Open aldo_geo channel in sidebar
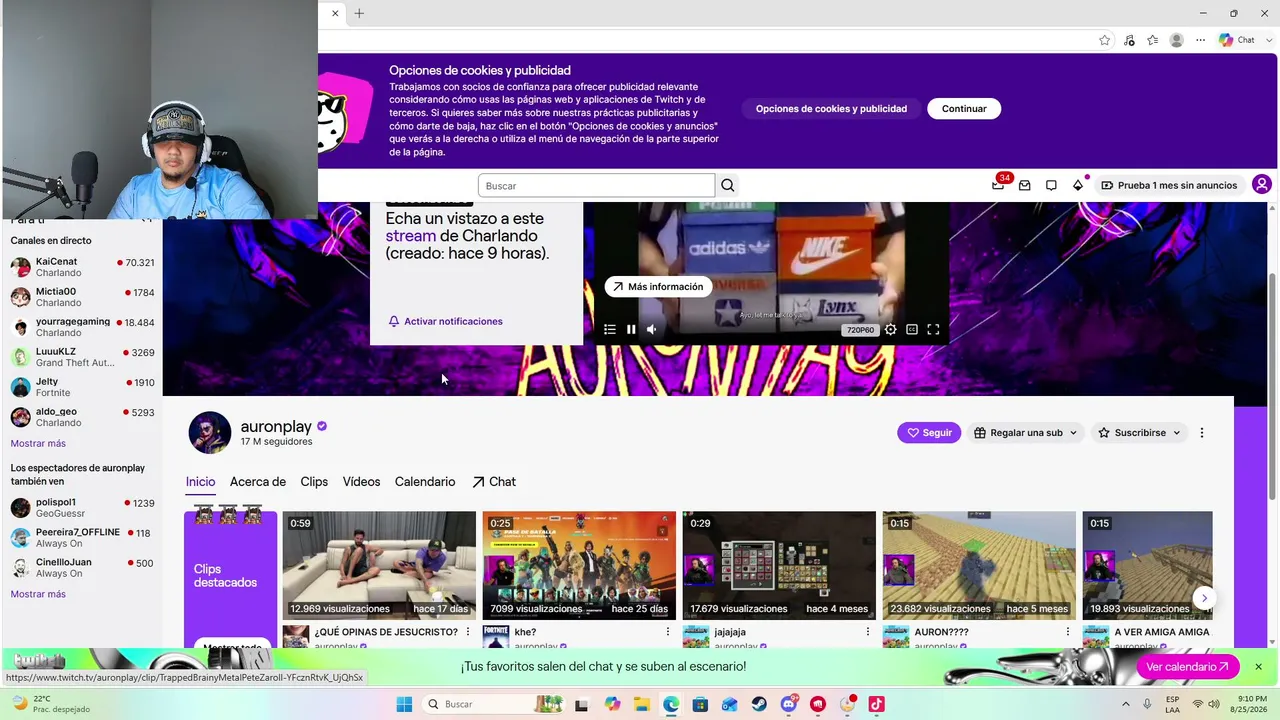Viewport: 1280px width, 720px height. click(82, 417)
